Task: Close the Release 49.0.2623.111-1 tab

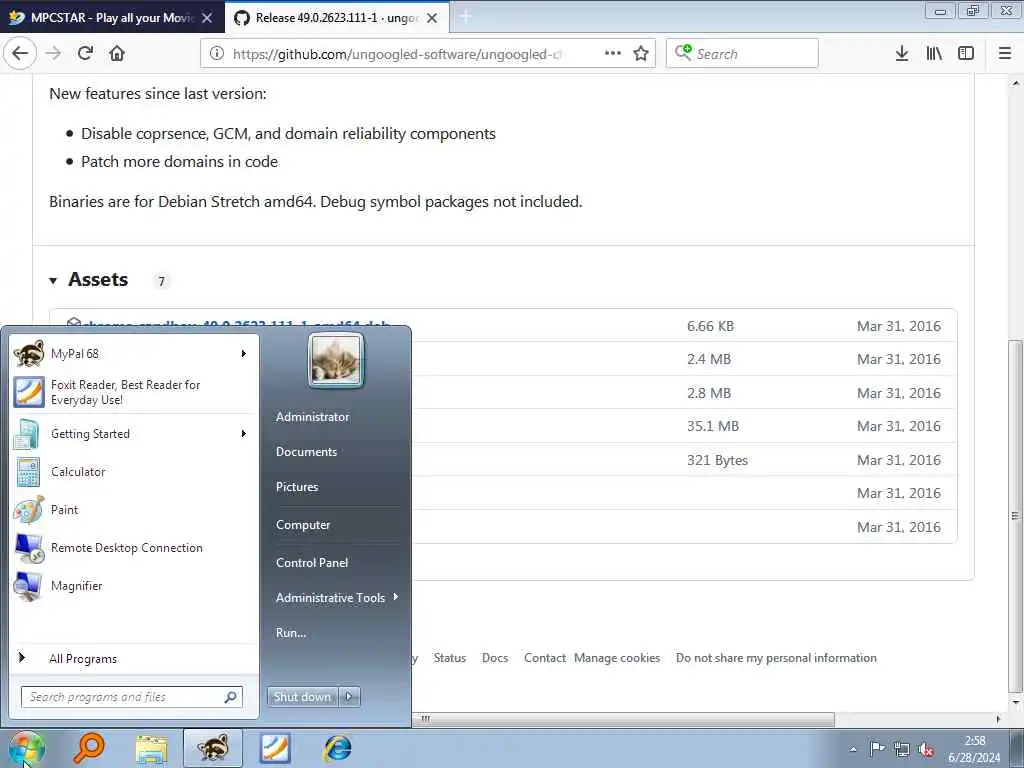Action: [432, 18]
